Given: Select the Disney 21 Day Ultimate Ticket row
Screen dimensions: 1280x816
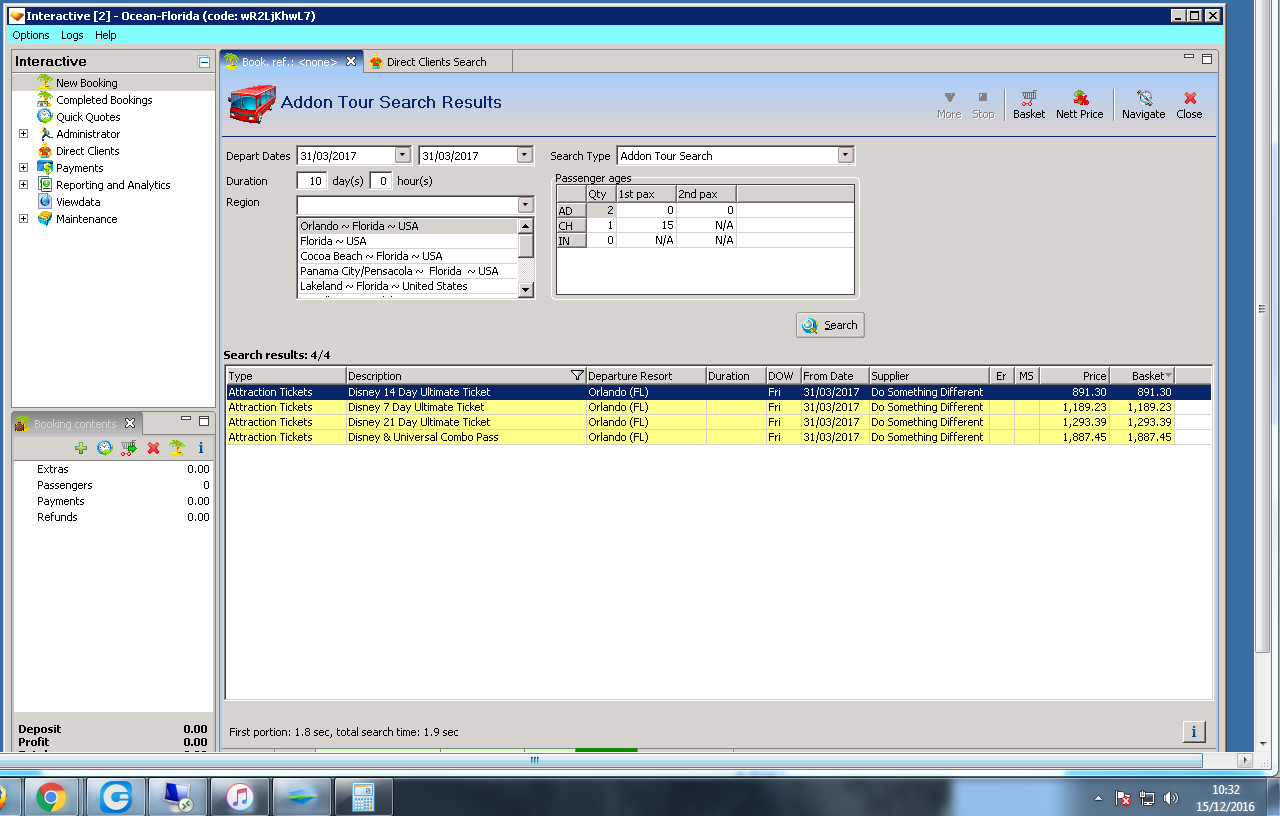Looking at the screenshot, I should [x=718, y=422].
